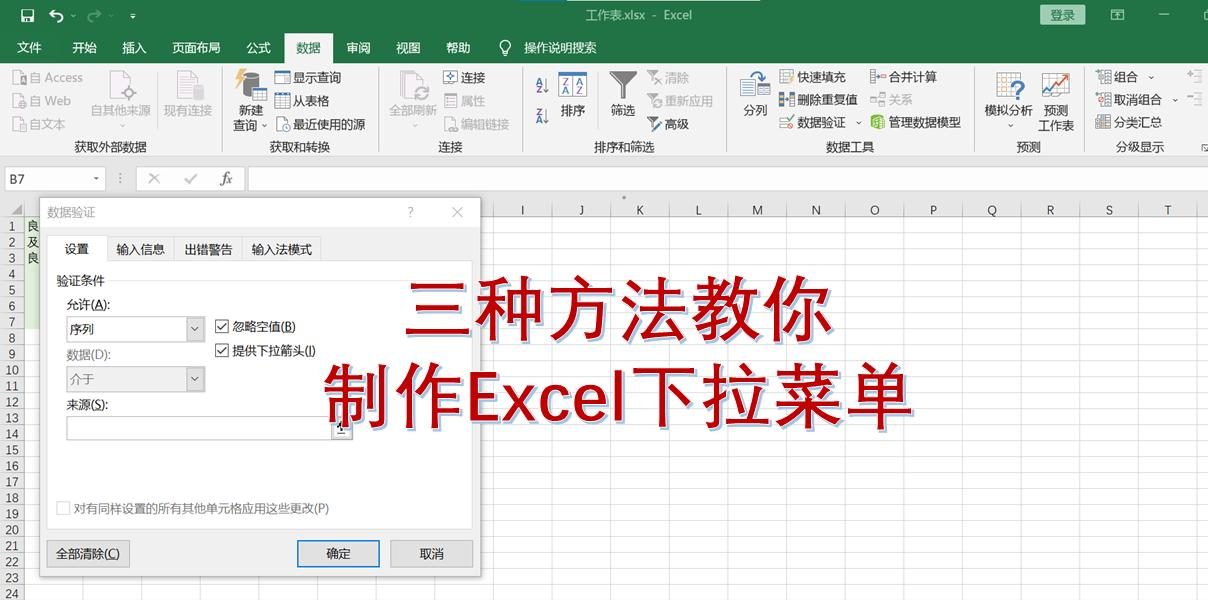This screenshot has height=600, width=1208.
Task: Select the 设置 tab in 数据验证 dialog
Action: click(x=77, y=249)
